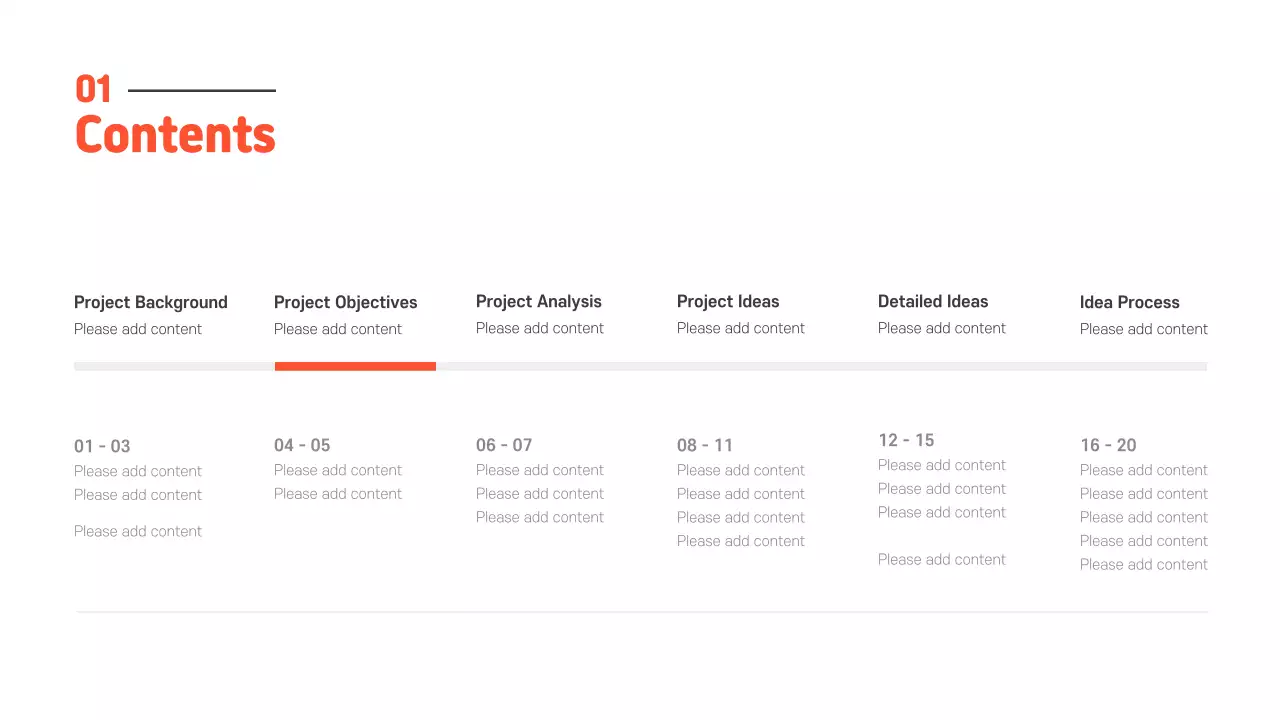The height and width of the screenshot is (720, 1280).
Task: Choose the "Project Ideas" heading
Action: tap(728, 301)
